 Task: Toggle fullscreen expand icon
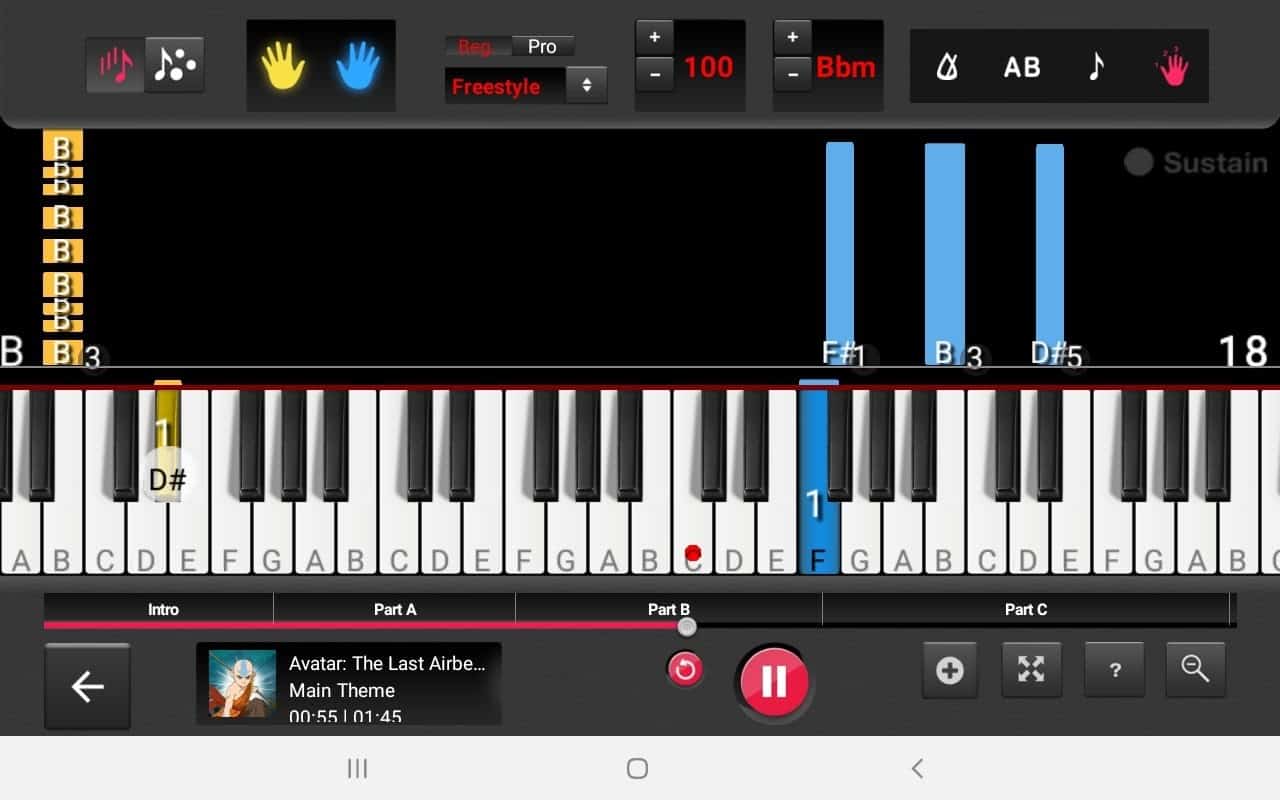pos(1031,670)
